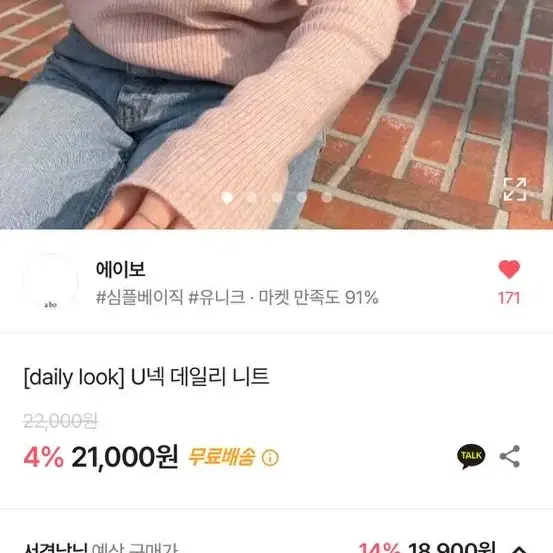The image size is (553, 553).
Task: Toggle the red heart like button
Action: point(509,269)
